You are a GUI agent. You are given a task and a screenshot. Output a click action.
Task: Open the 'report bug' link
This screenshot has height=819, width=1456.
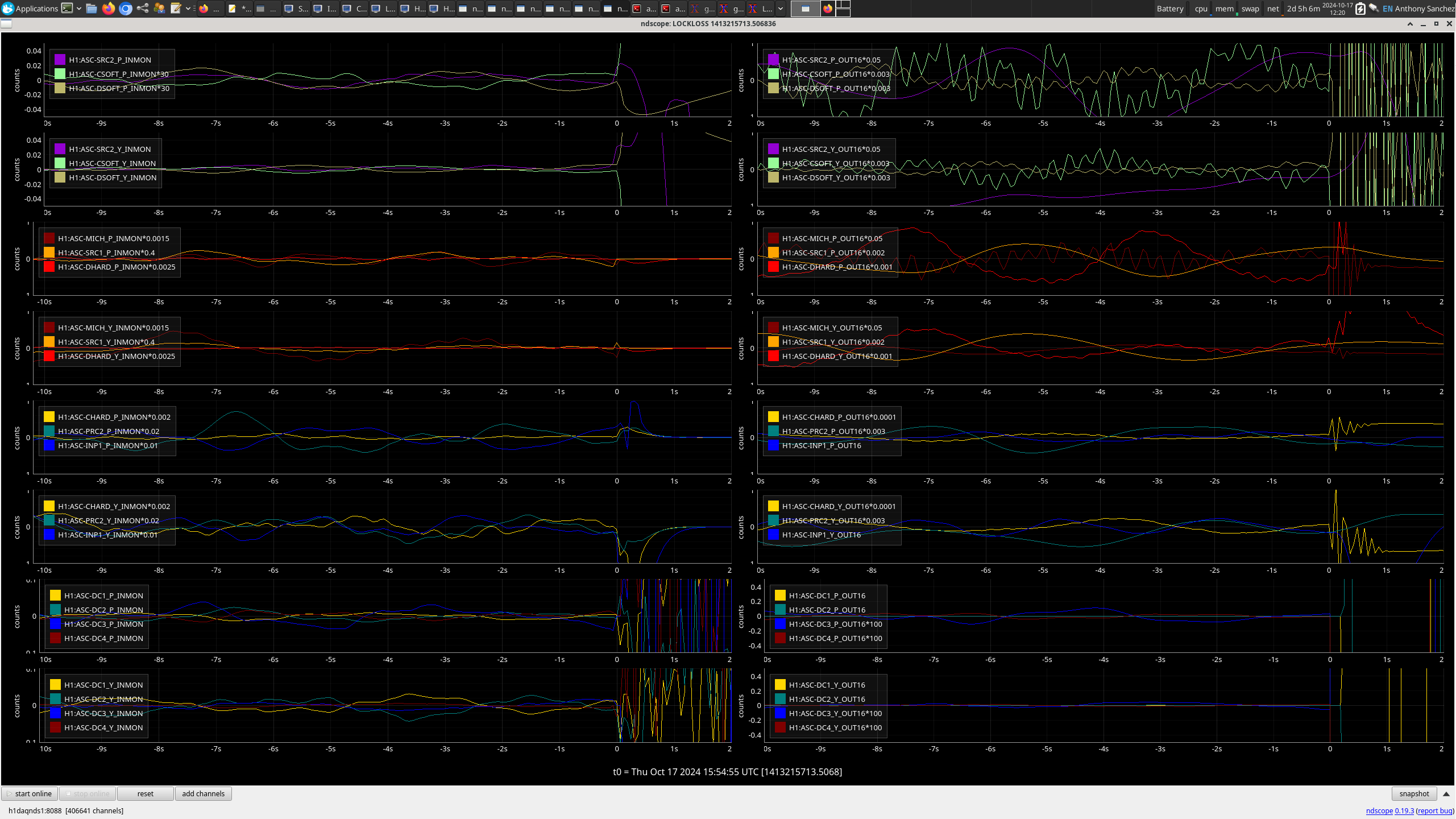pos(1435,810)
